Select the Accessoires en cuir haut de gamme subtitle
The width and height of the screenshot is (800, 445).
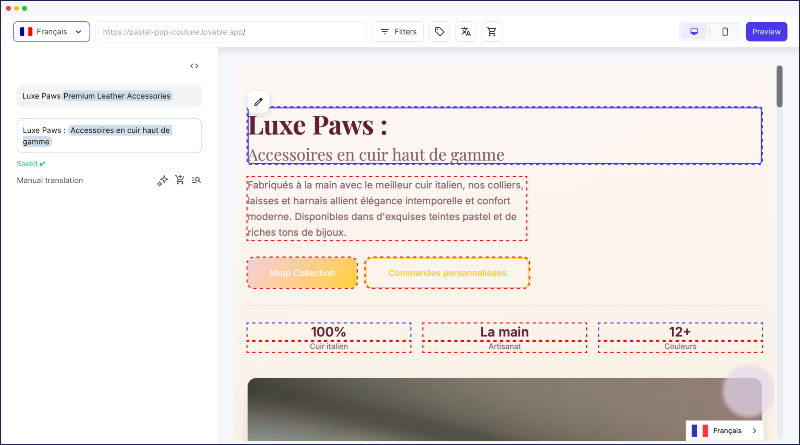click(376, 155)
